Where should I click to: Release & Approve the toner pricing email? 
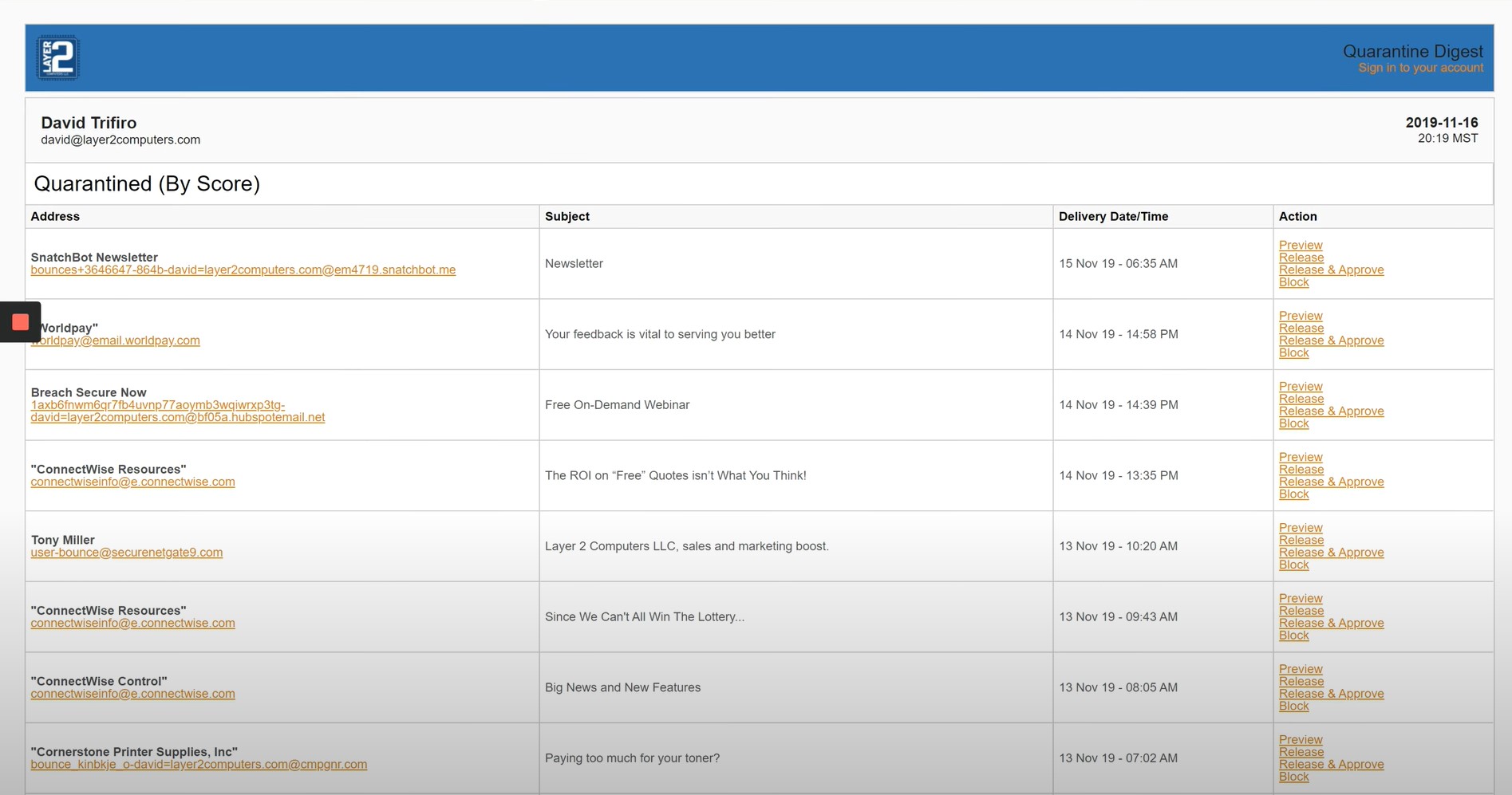point(1331,764)
